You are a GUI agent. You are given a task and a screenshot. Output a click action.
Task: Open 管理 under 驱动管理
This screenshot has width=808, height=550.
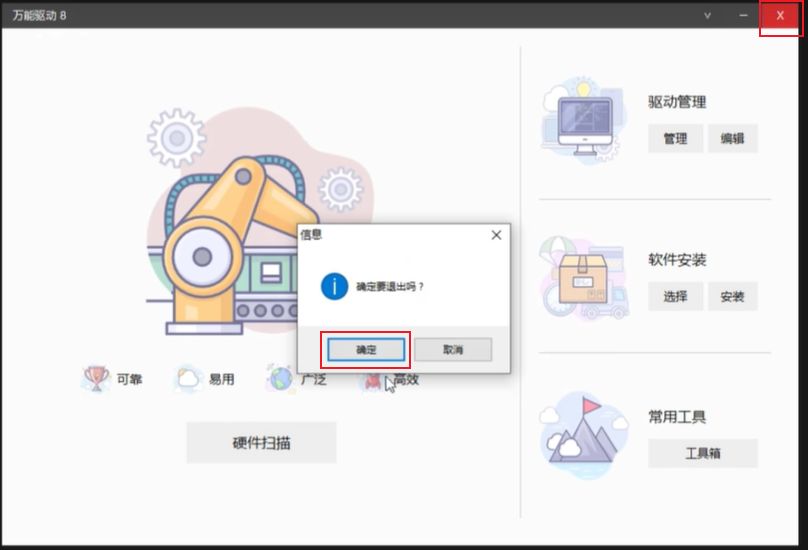point(675,139)
